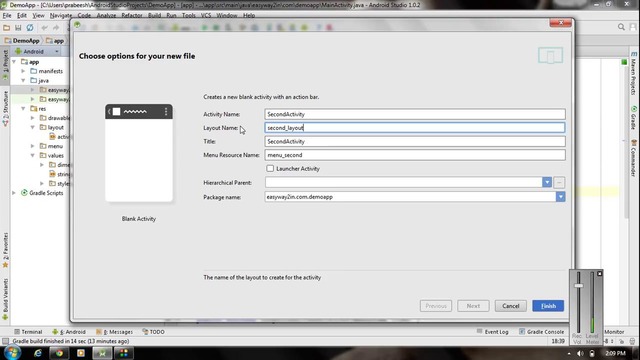Collapse the layout folder
This screenshot has width=640, height=360.
[x=33, y=127]
